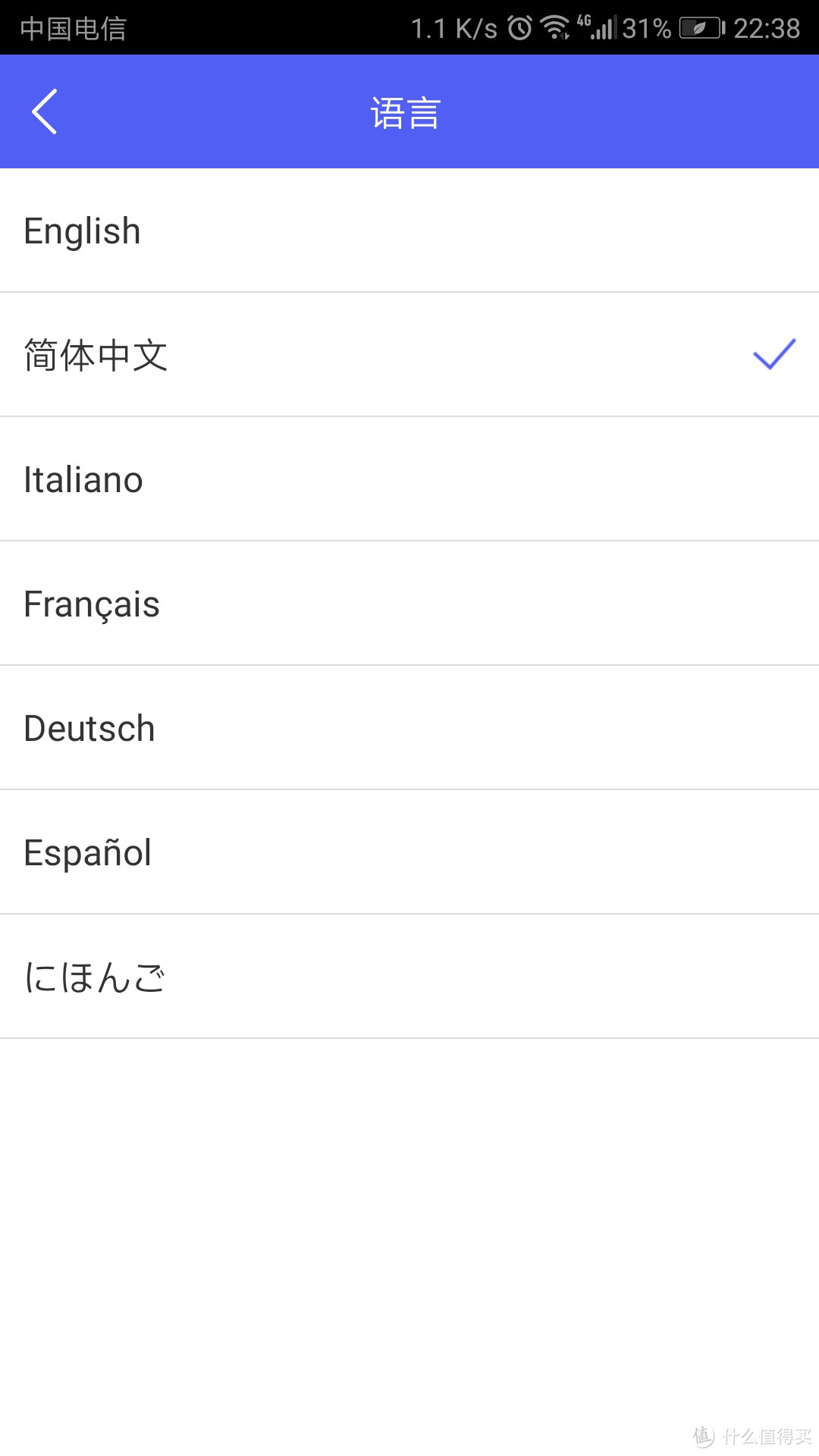Tap the blue checkmark beside 简体中文
The image size is (819, 1456).
pos(774,354)
